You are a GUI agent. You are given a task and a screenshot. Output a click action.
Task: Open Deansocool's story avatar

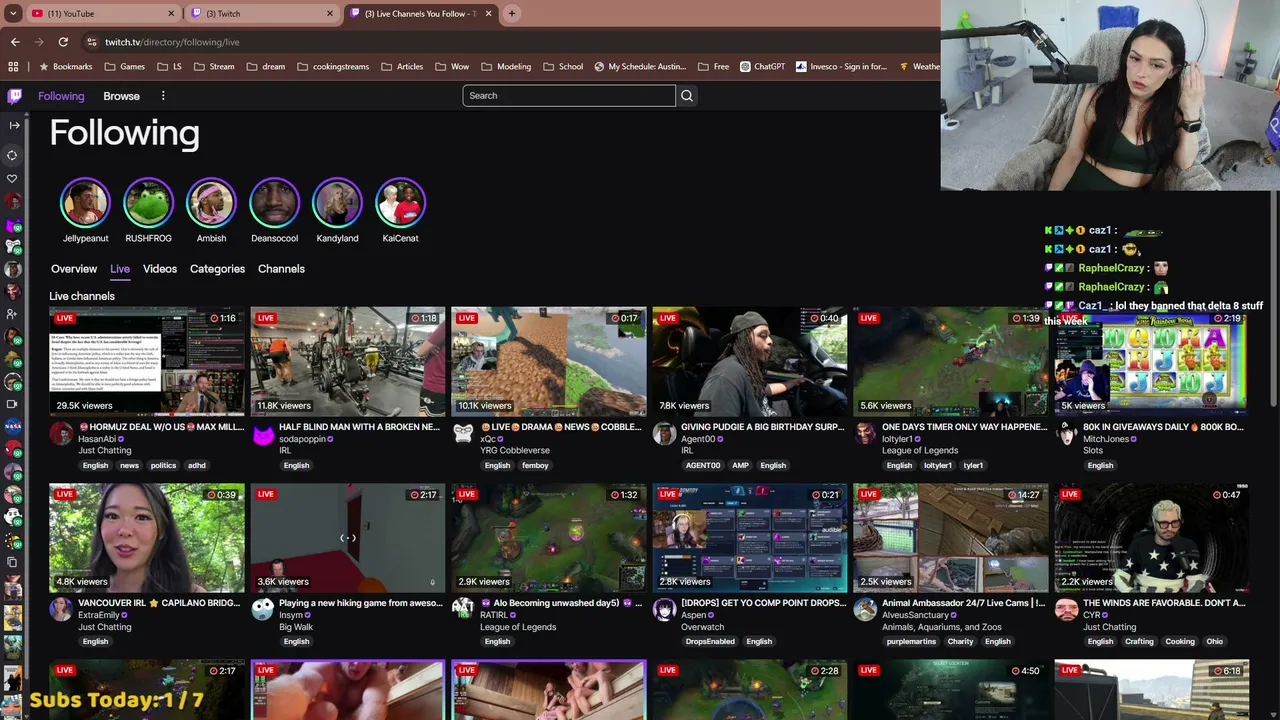tap(274, 203)
